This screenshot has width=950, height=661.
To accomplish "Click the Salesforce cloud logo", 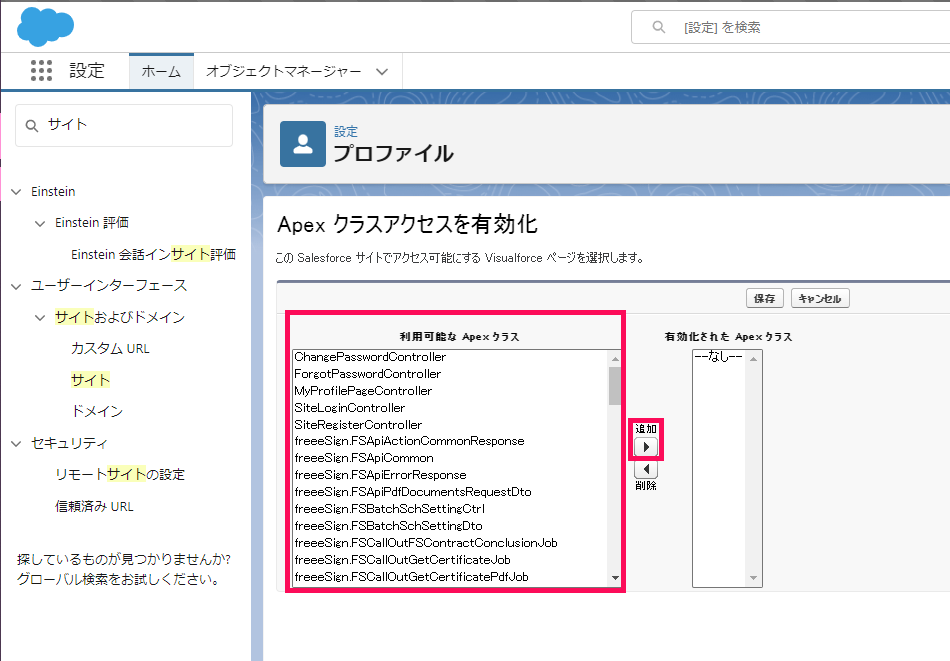I will click(45, 27).
